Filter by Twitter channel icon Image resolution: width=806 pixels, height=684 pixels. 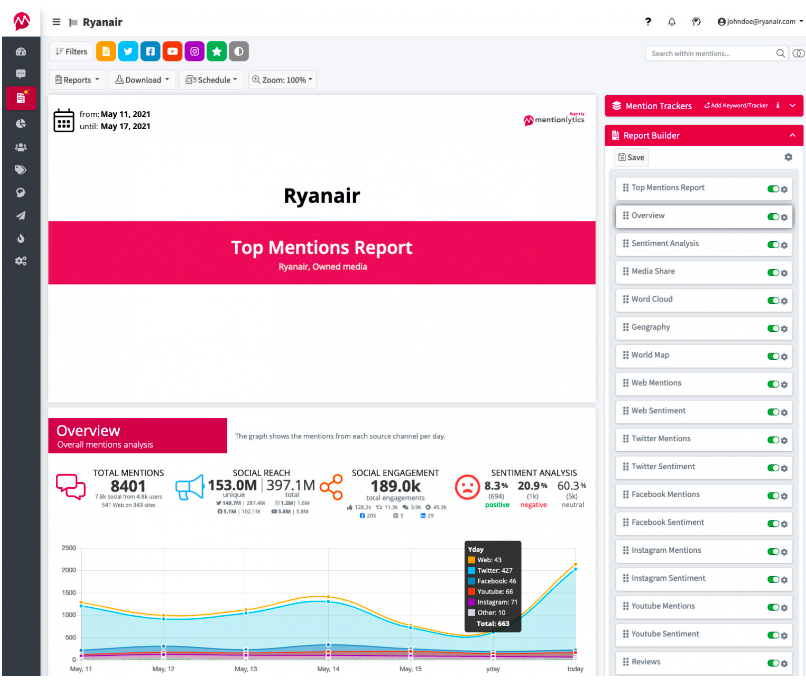128,51
